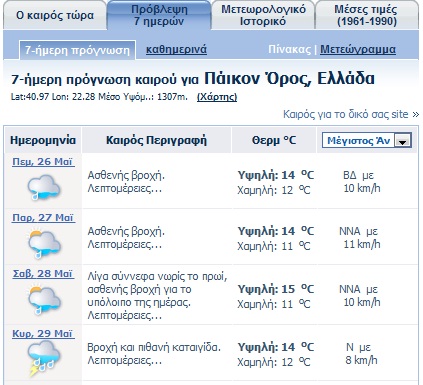Image resolution: width=423 pixels, height=385 pixels.
Task: Open the Πεμ, 26 Μαϊ date link
Action: (x=42, y=162)
